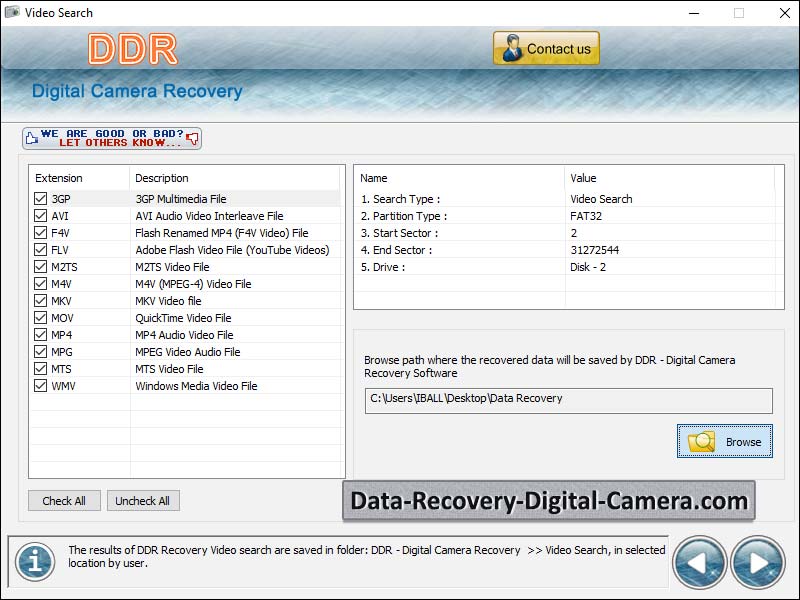Click the Name column header
Viewport: 800px width, 600px height.
[373, 178]
